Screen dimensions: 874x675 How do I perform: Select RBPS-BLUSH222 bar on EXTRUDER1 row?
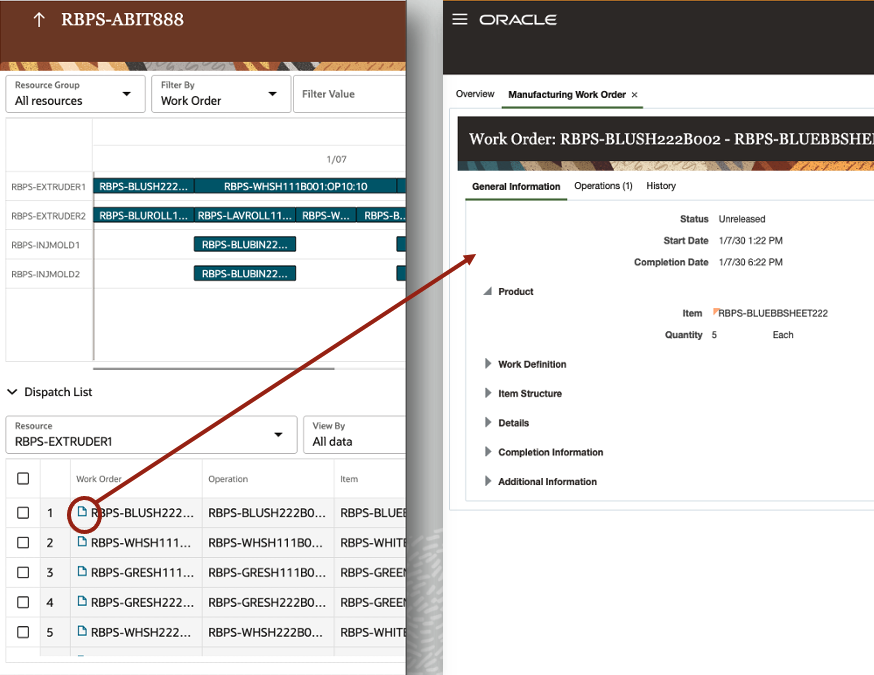pos(144,186)
